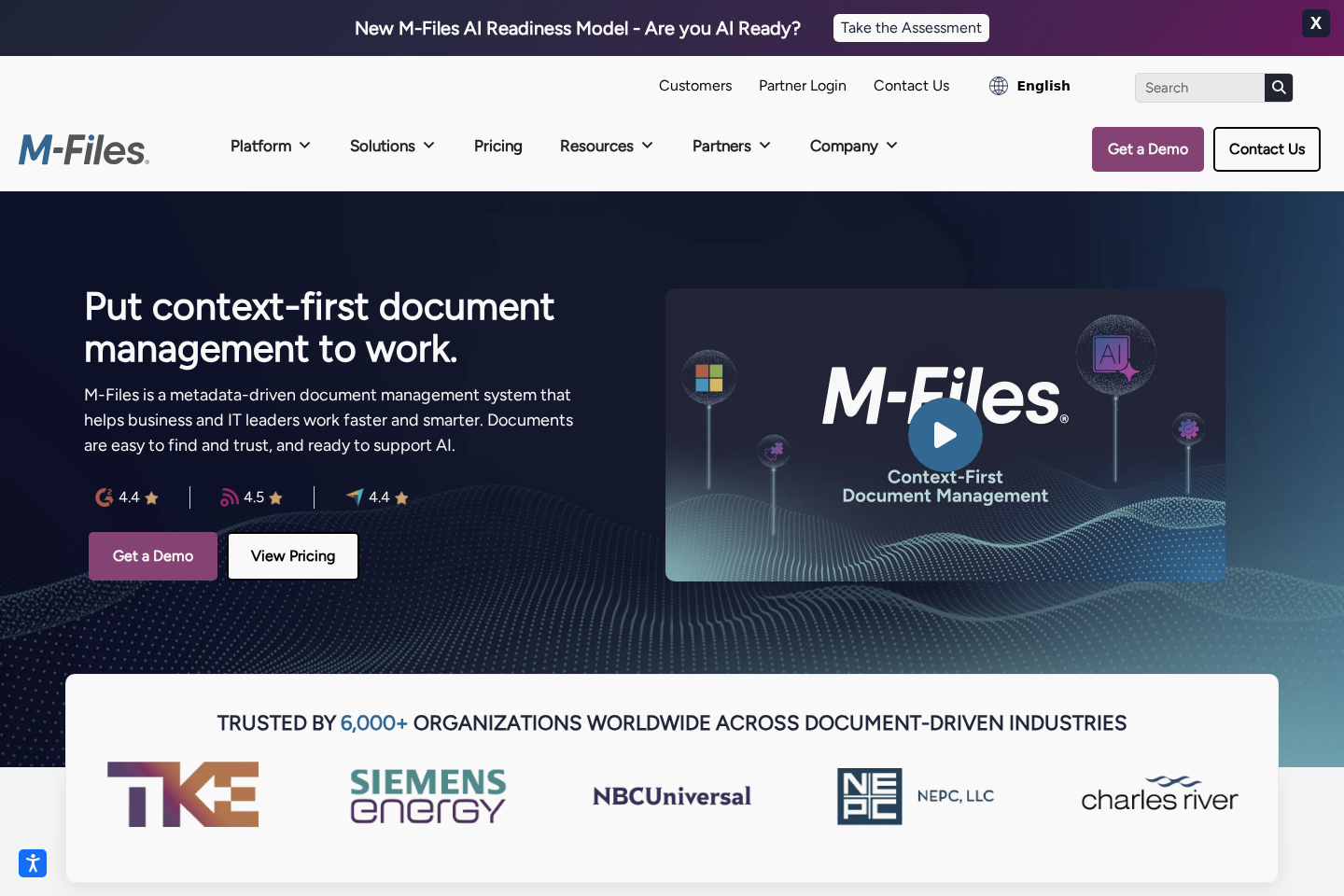
Task: Open the Pricing menu item
Action: pyautogui.click(x=498, y=146)
